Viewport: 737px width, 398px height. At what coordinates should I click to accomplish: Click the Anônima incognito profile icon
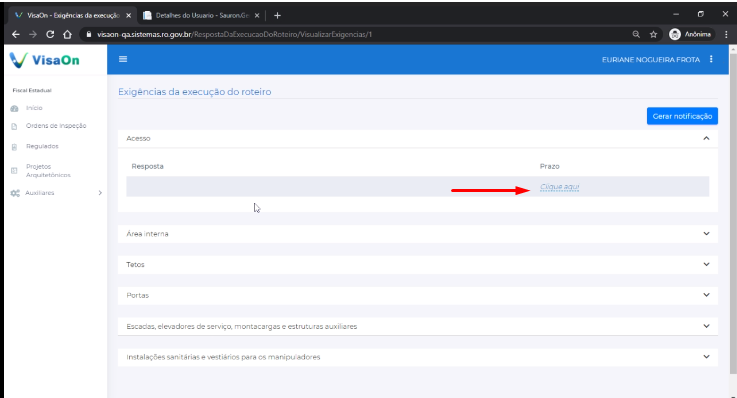pyautogui.click(x=675, y=34)
